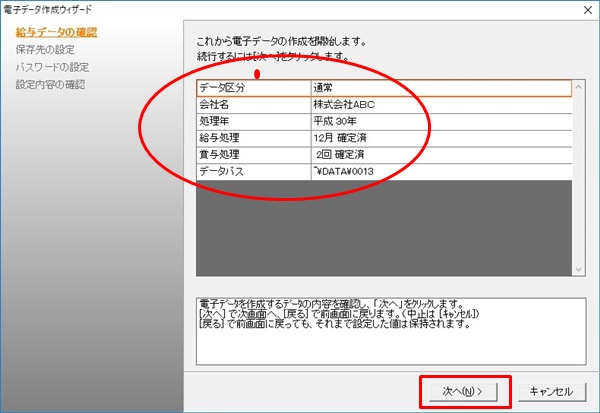The image size is (600, 413).
Task: Select the ~¥DATA¥0013 path cell
Action: (442, 171)
